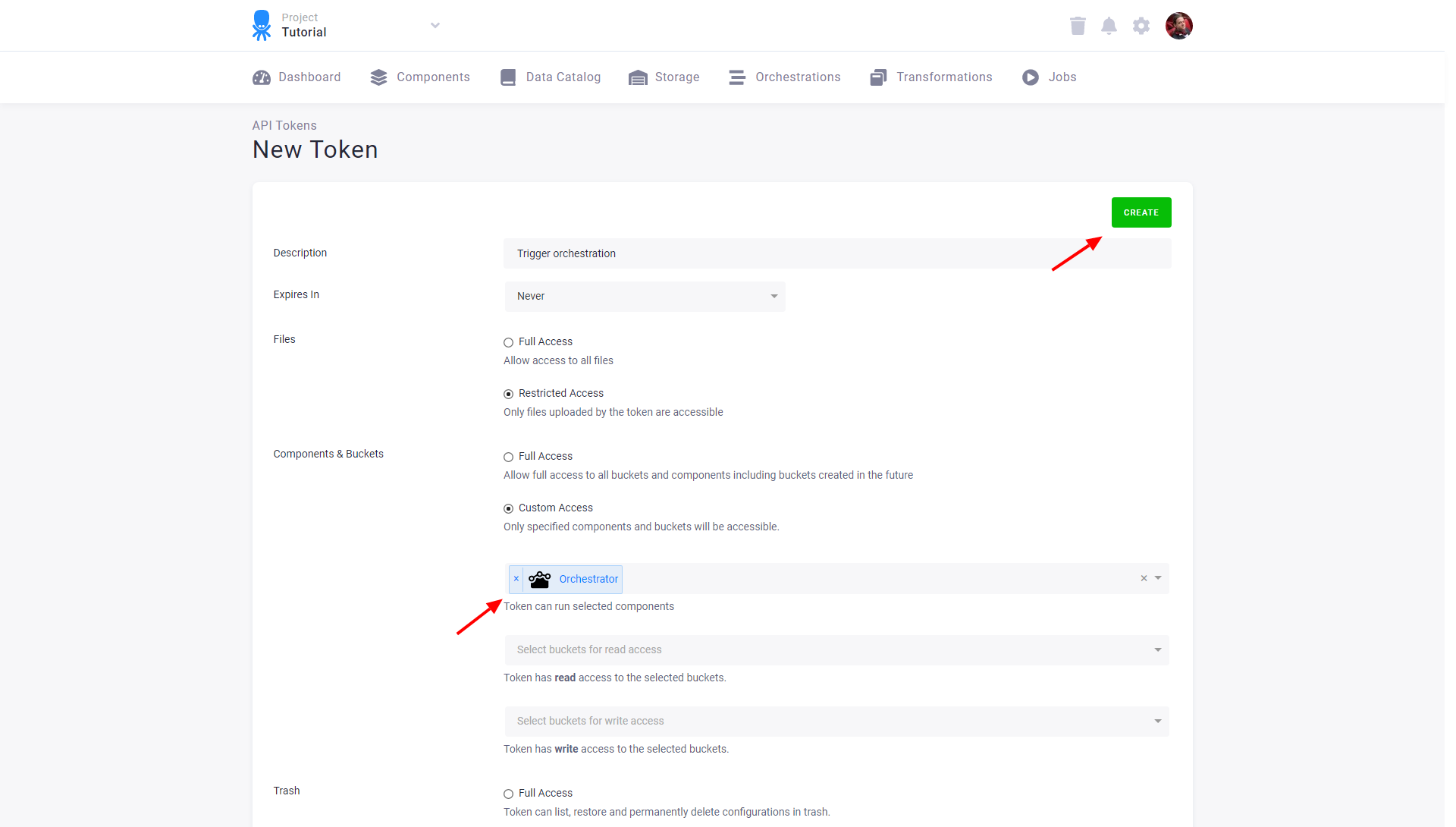
Task: Select Full Access under Trash
Action: coord(508,794)
